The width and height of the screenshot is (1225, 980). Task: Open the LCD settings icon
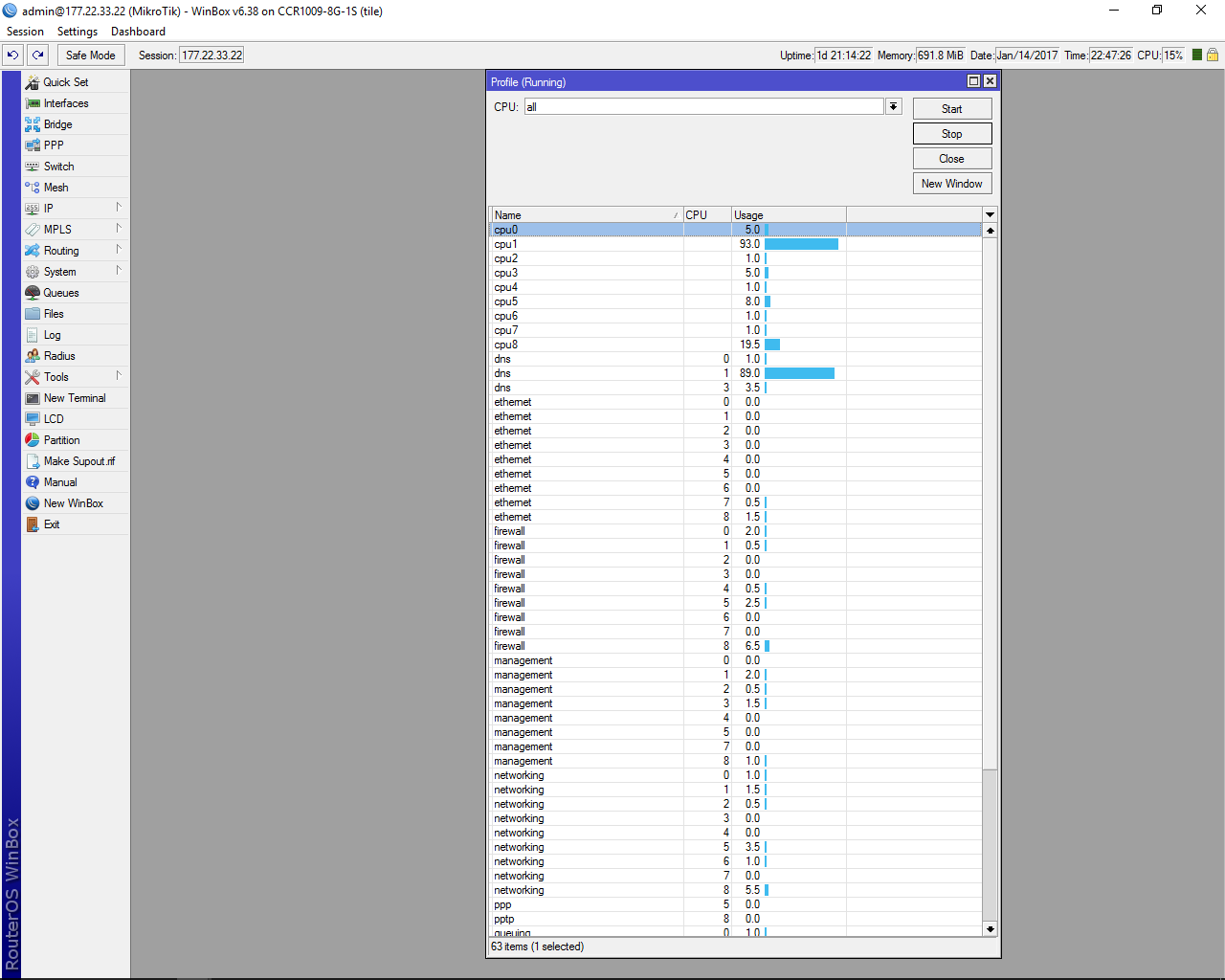(33, 419)
